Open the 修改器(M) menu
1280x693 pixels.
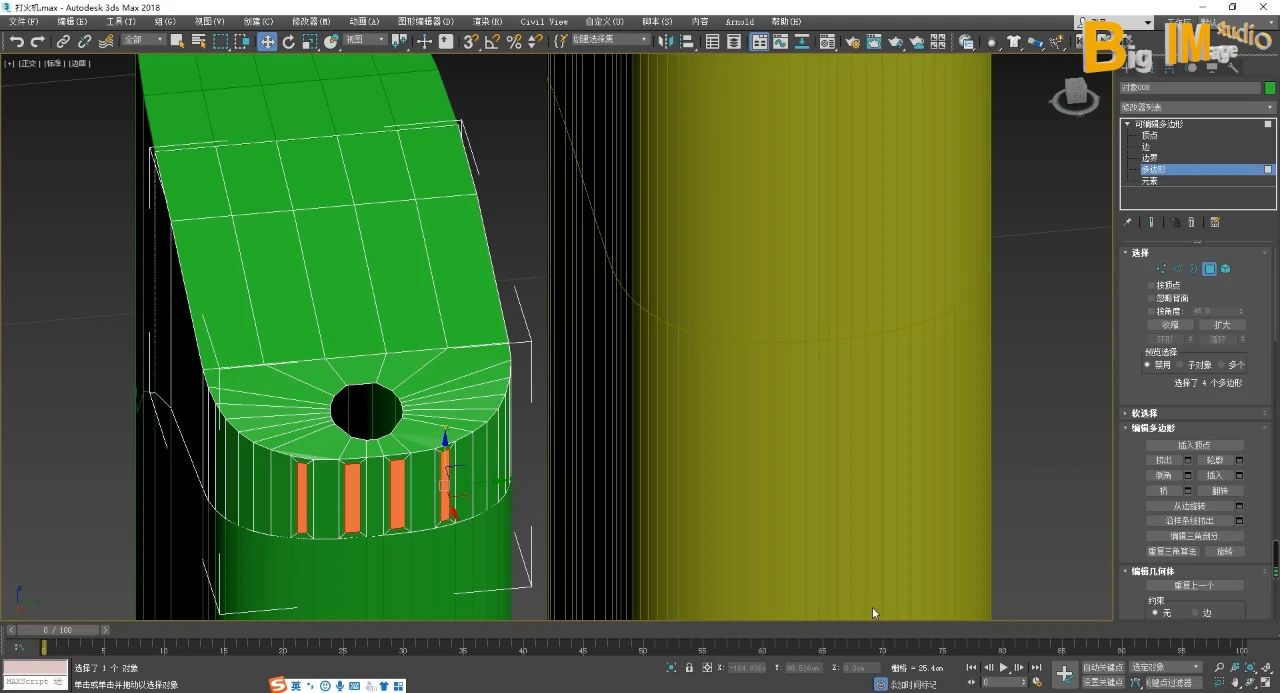[x=311, y=21]
